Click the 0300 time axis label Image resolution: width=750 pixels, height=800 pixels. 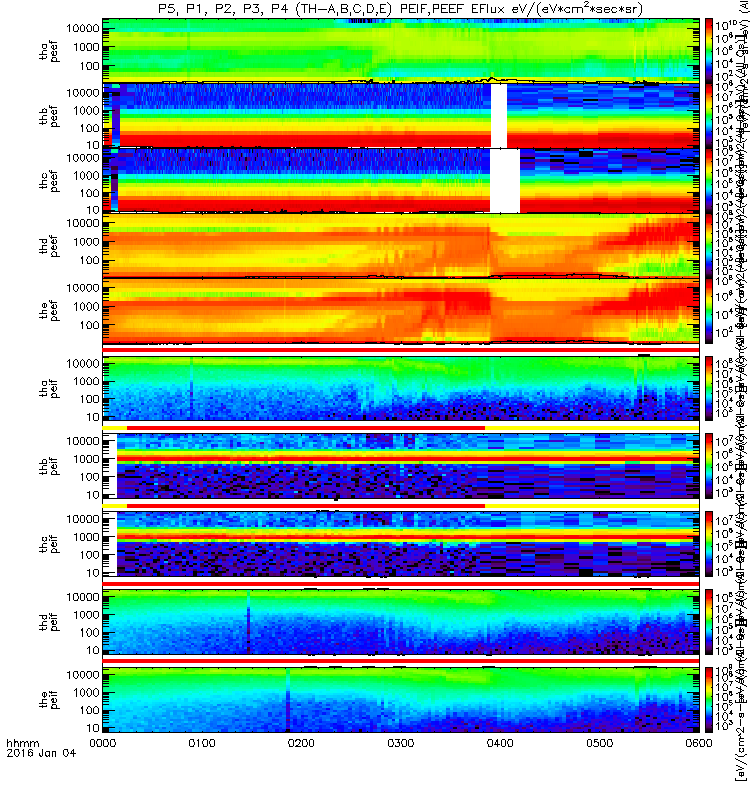(401, 743)
